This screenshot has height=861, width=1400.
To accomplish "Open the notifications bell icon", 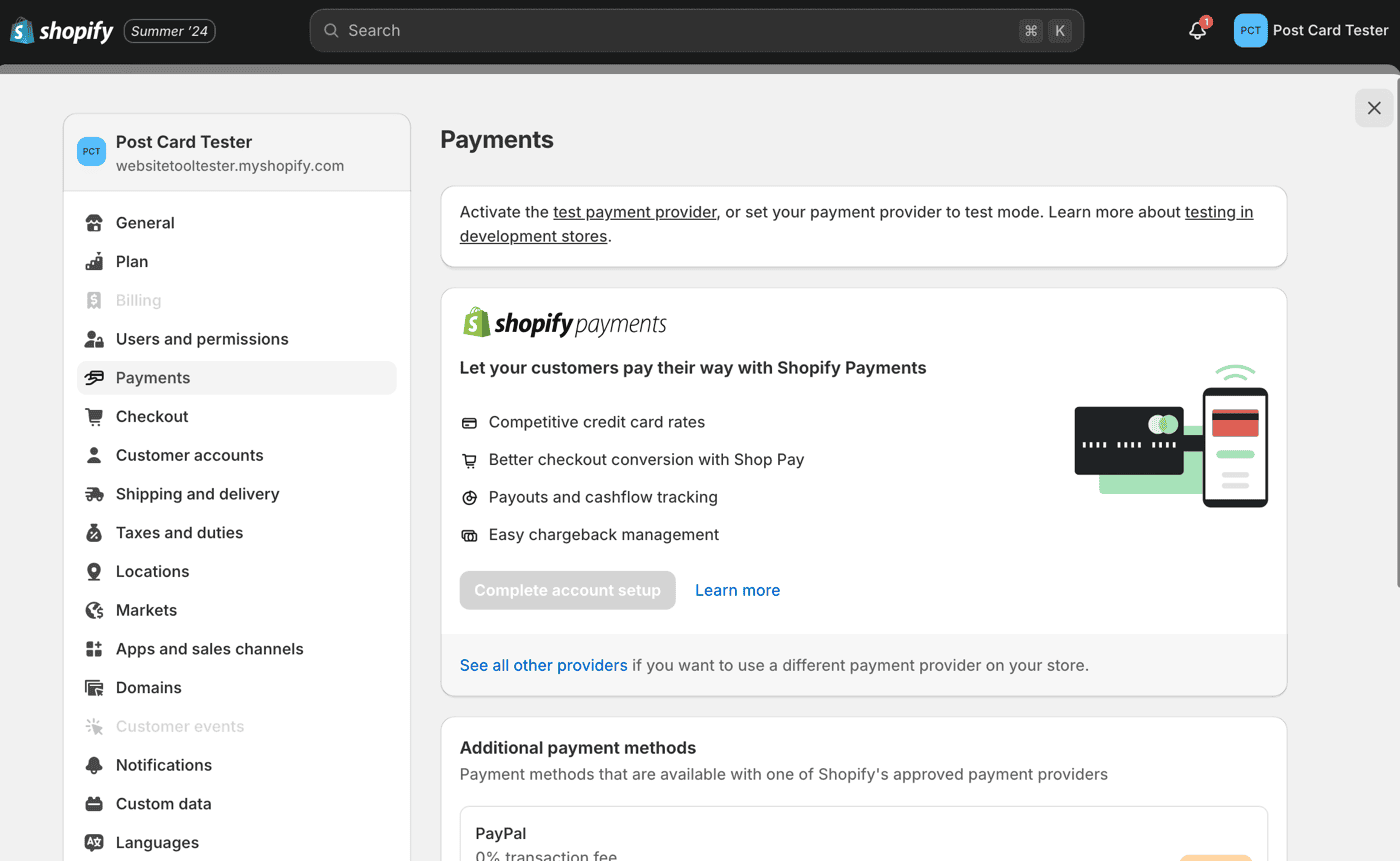I will click(x=1198, y=30).
